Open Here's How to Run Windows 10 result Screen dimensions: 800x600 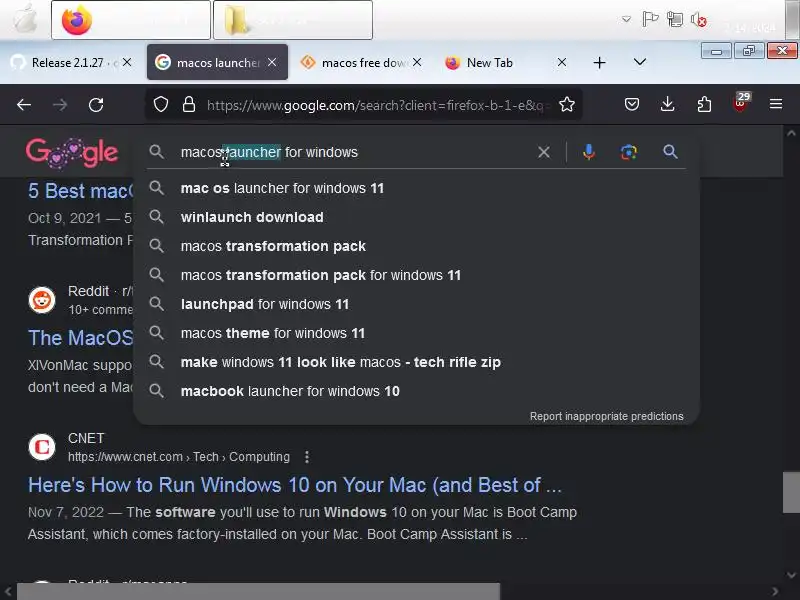294,485
